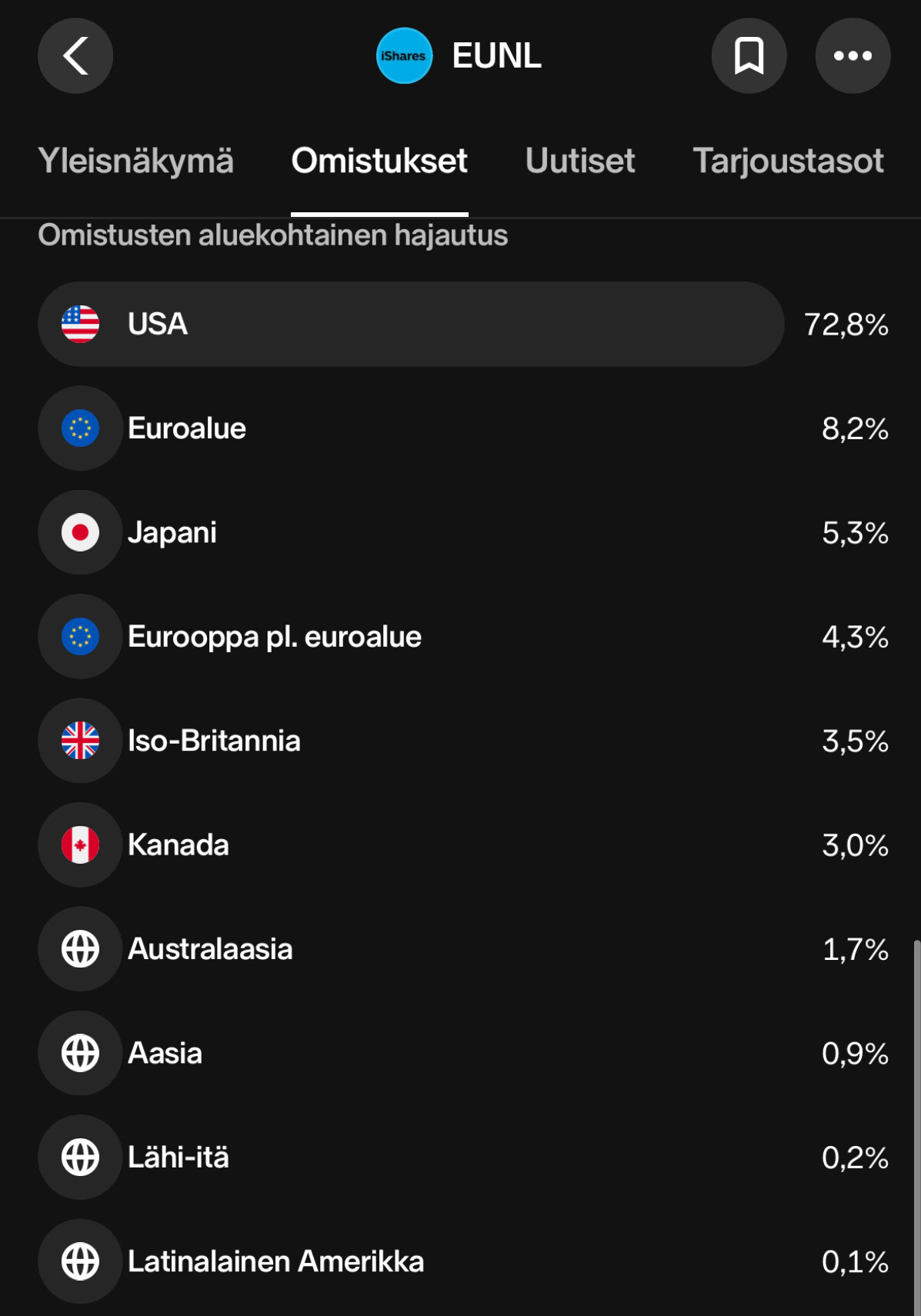The image size is (921, 1316).
Task: Click the USA flag icon
Action: coord(81,324)
